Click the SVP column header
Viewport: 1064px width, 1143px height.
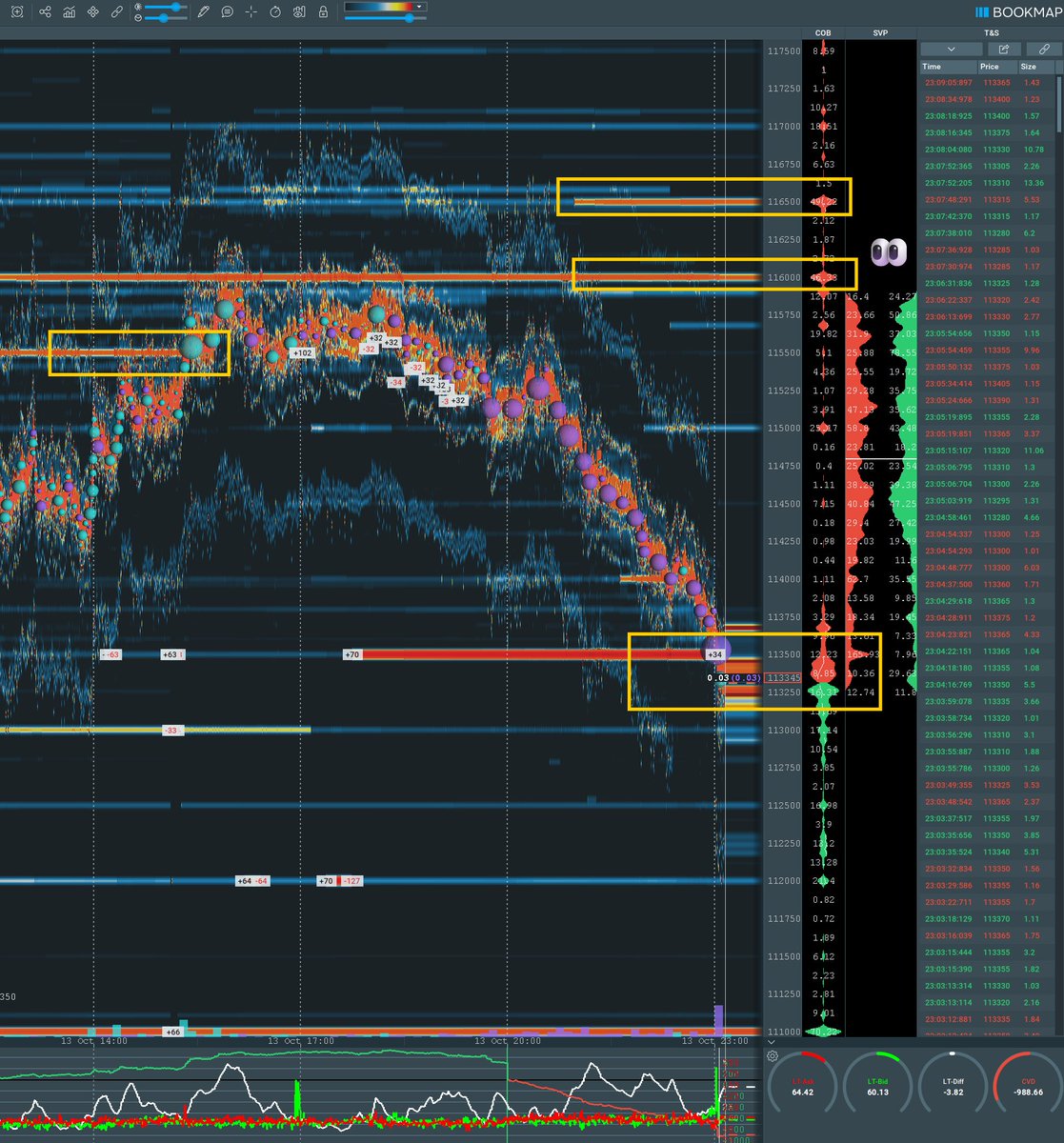tap(878, 31)
